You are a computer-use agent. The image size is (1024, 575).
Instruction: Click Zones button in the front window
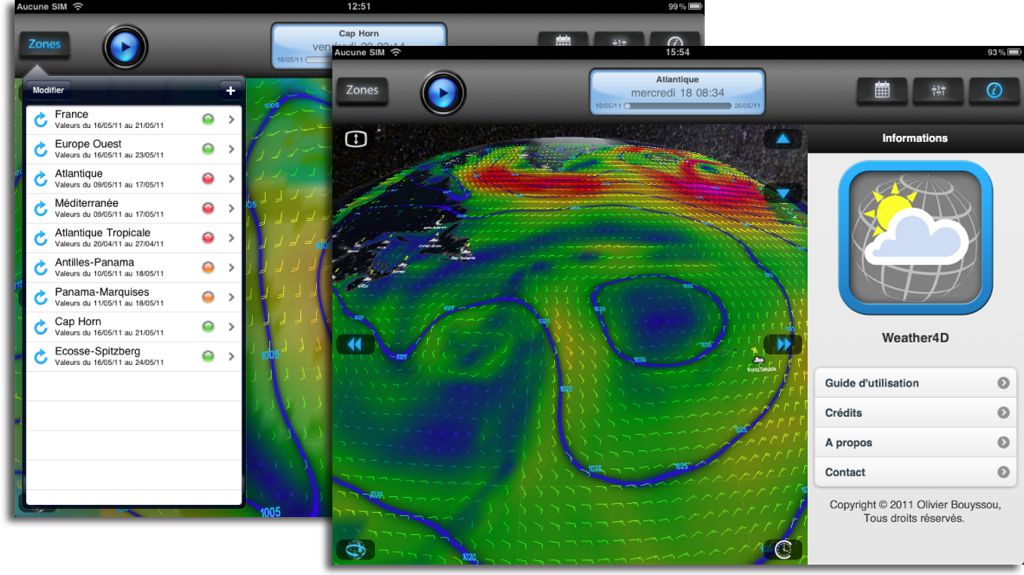[x=362, y=90]
